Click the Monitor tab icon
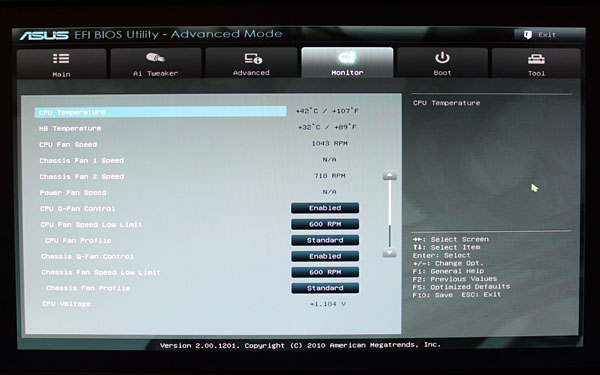Viewport: 600px width, 375px height. 347,58
